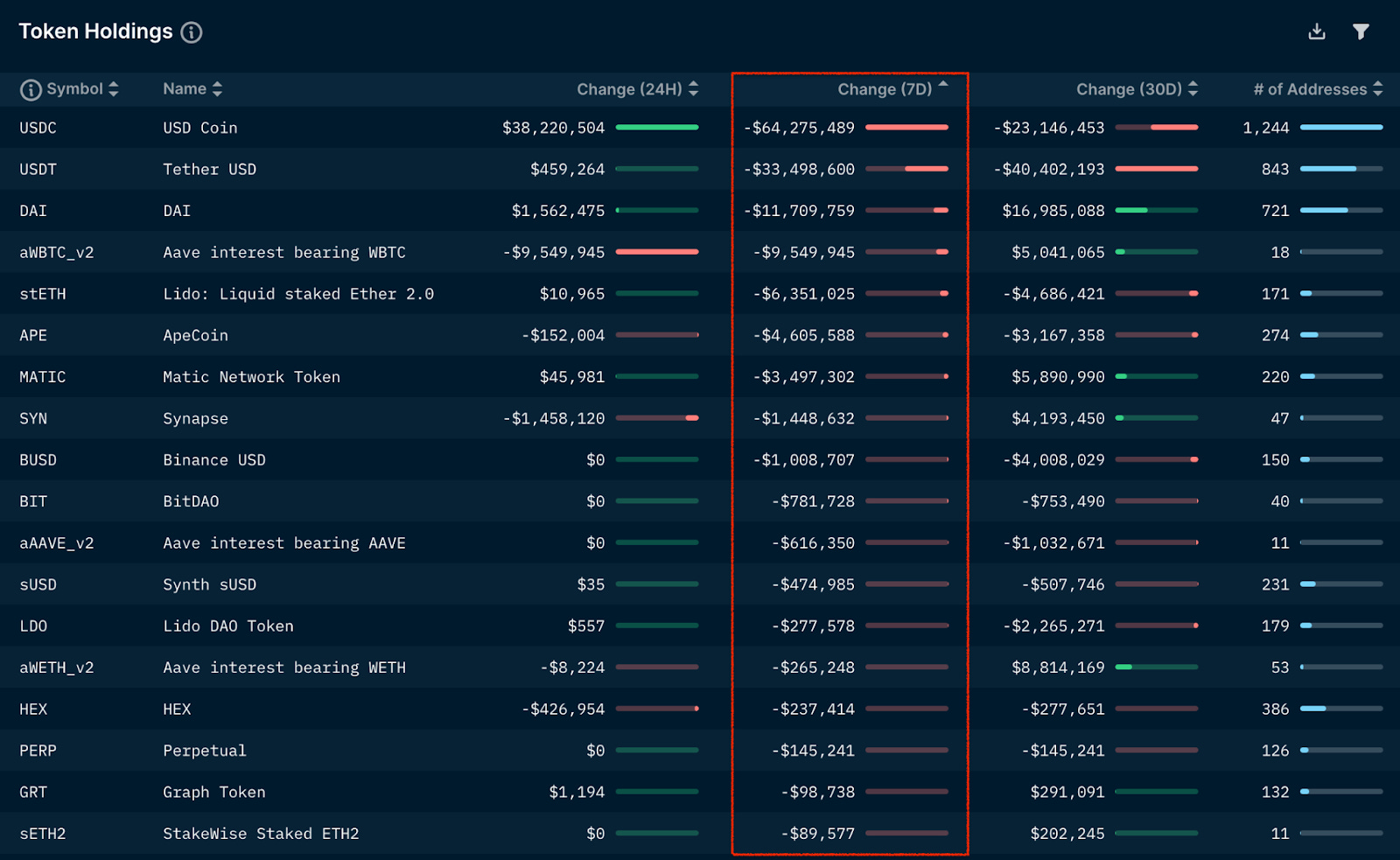Sort by Symbol using its sort arrows

click(x=113, y=89)
